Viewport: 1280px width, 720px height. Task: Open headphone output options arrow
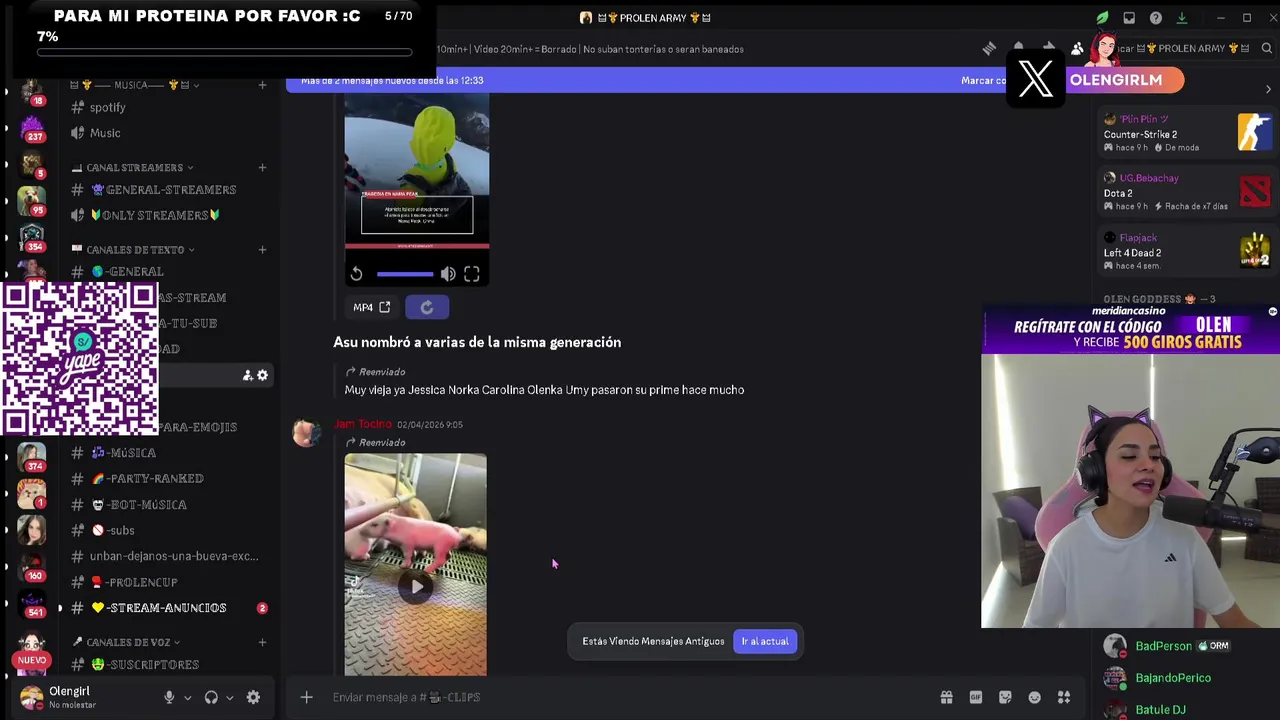(229, 697)
